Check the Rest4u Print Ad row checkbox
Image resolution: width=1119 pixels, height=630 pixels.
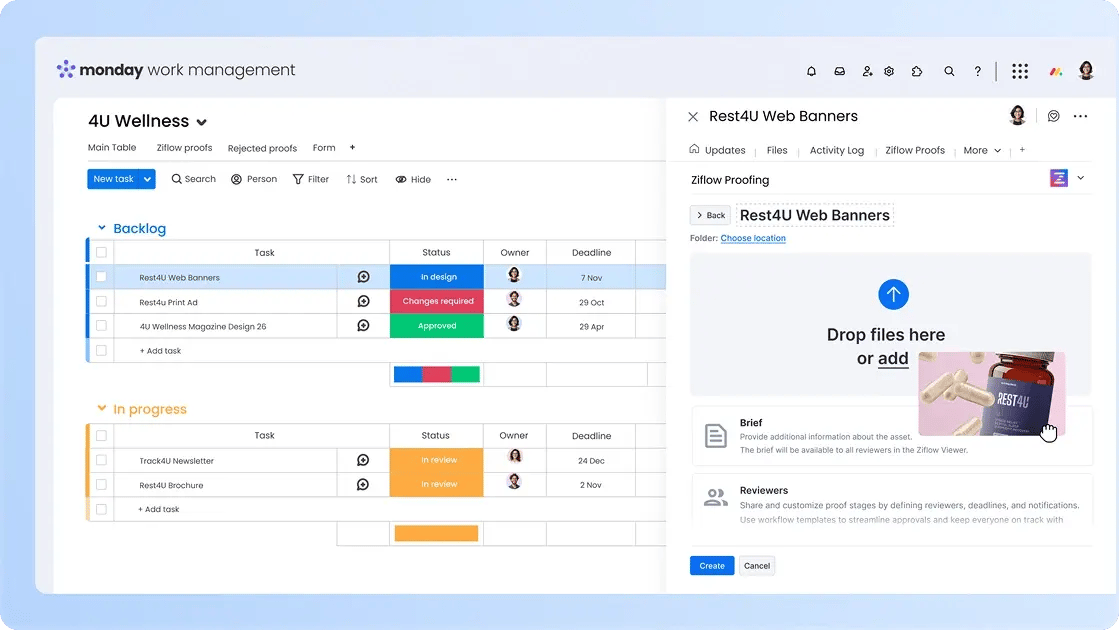point(101,301)
